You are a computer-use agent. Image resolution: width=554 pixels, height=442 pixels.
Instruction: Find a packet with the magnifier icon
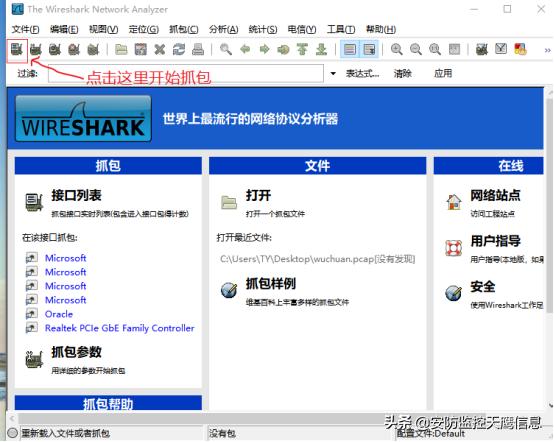[x=226, y=49]
